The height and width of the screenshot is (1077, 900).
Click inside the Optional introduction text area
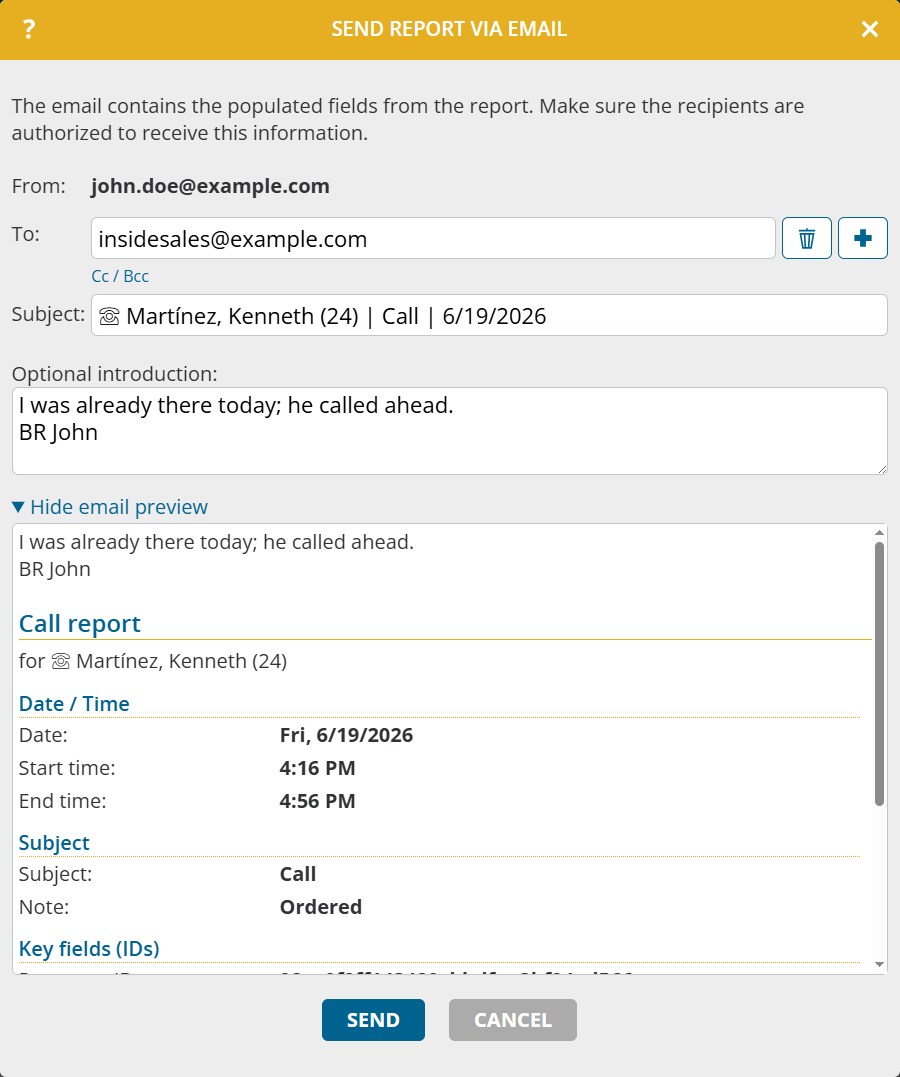pyautogui.click(x=450, y=431)
